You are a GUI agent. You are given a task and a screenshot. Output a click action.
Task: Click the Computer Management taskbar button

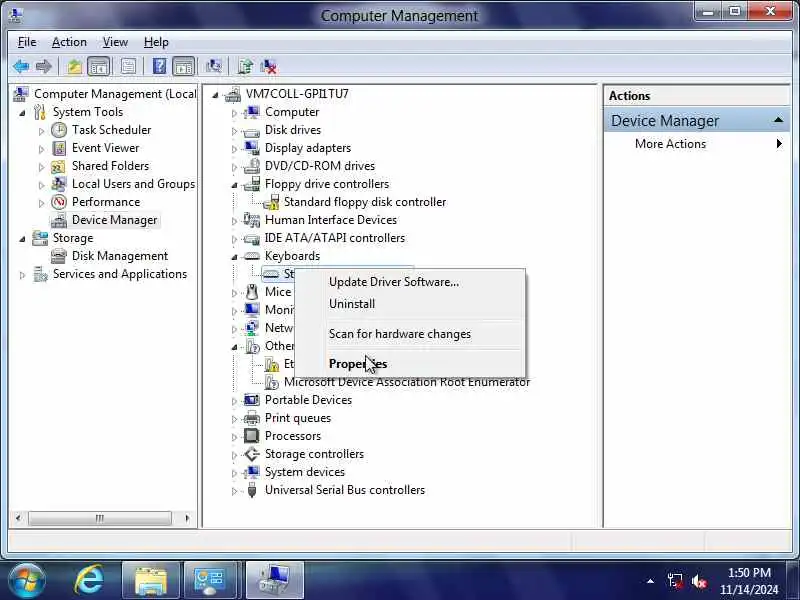tap(275, 581)
